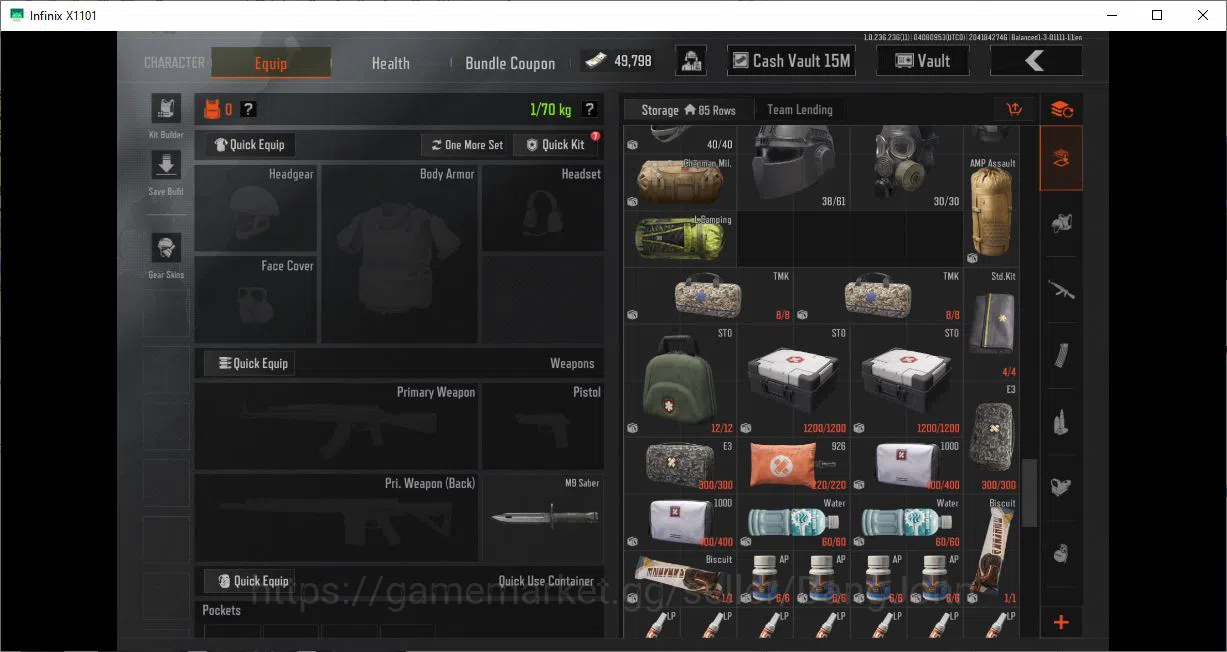The image size is (1227, 652).
Task: Select the Chapman Mil. bag
Action: click(681, 182)
